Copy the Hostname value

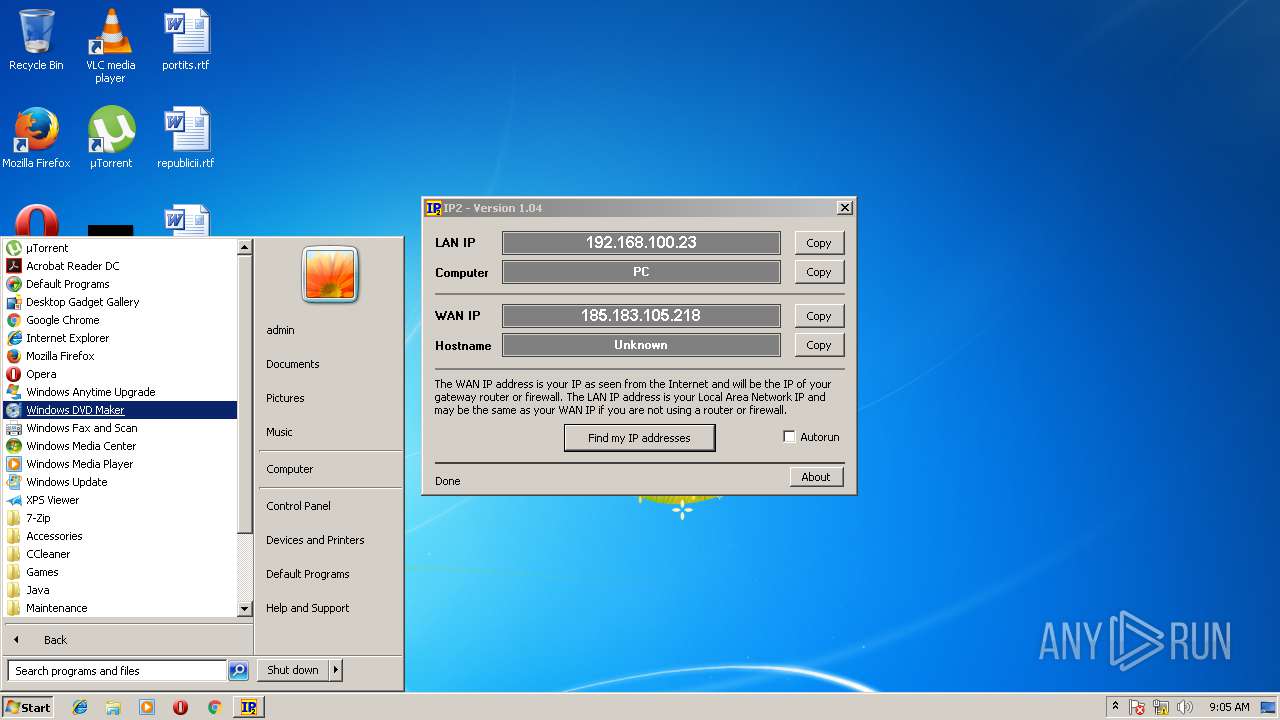point(819,345)
